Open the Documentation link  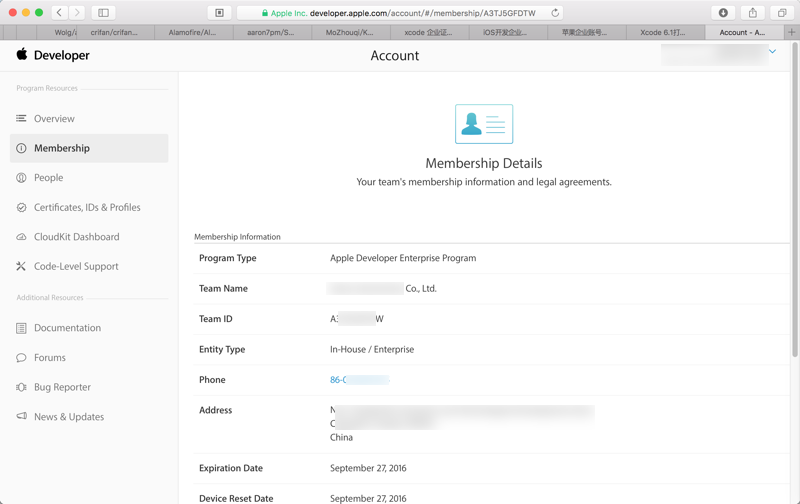tap(67, 328)
